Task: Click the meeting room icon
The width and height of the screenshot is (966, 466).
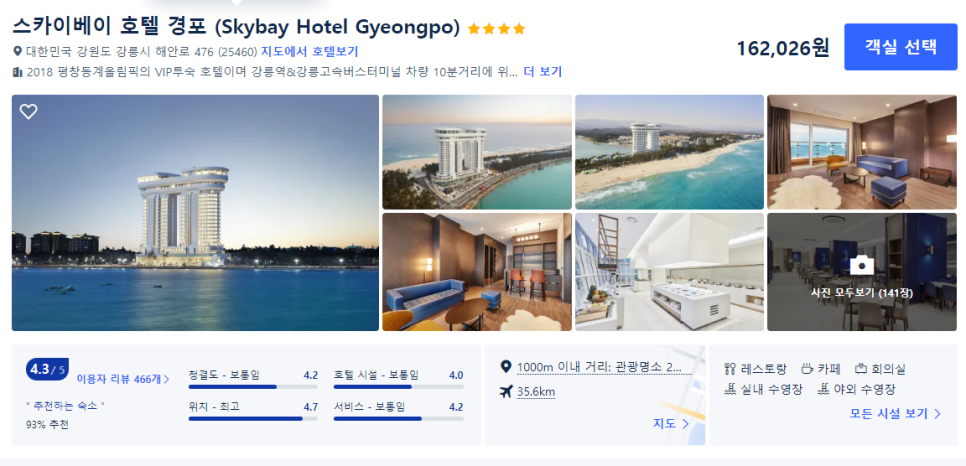Action: pyautogui.click(x=861, y=369)
